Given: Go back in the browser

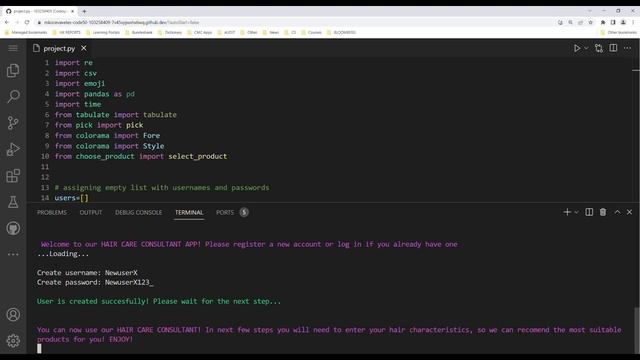Looking at the screenshot, I should [x=7, y=22].
